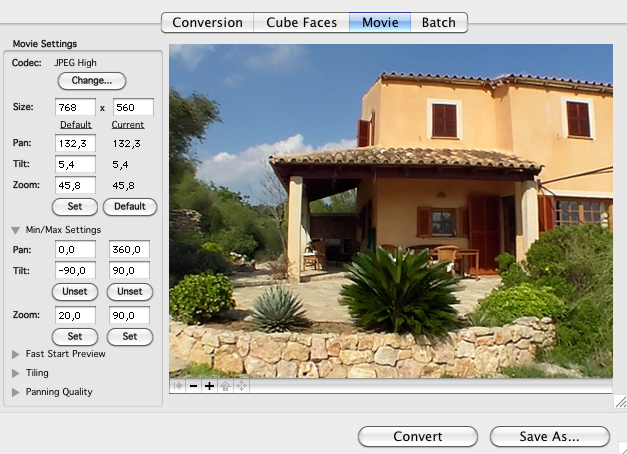This screenshot has height=454, width=627.
Task: Click the Save As... button
Action: [x=549, y=437]
